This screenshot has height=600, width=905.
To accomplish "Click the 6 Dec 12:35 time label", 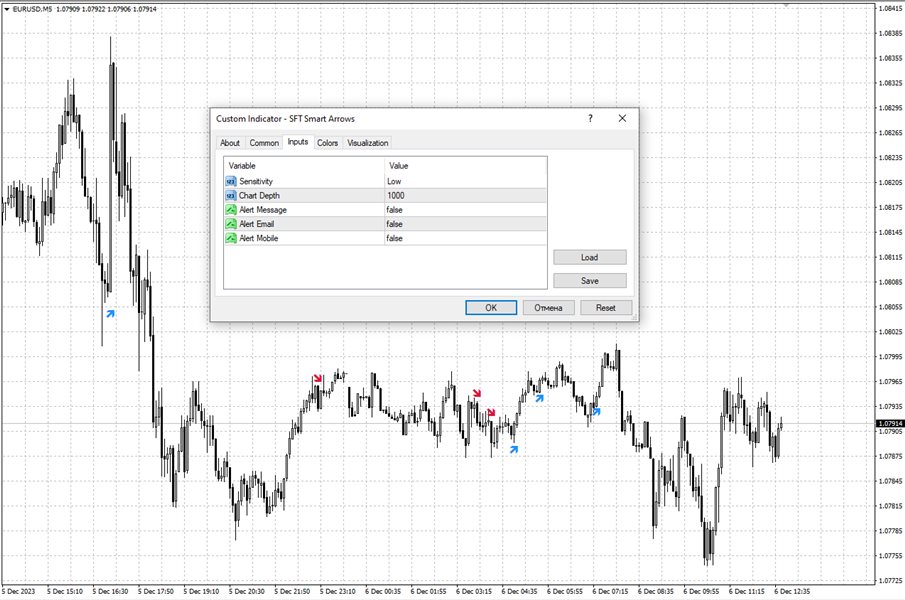I will point(792,591).
